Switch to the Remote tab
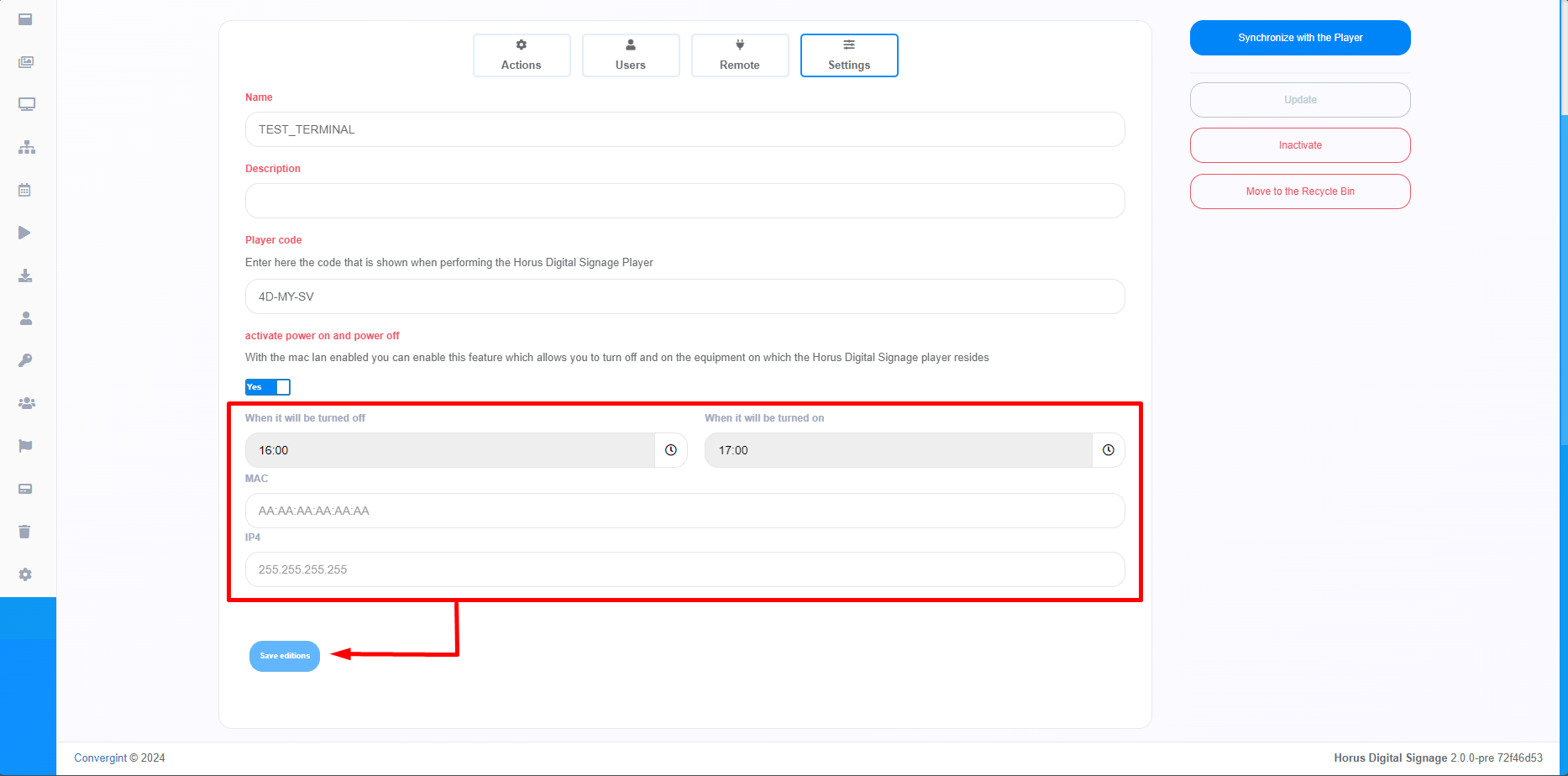 [x=740, y=55]
